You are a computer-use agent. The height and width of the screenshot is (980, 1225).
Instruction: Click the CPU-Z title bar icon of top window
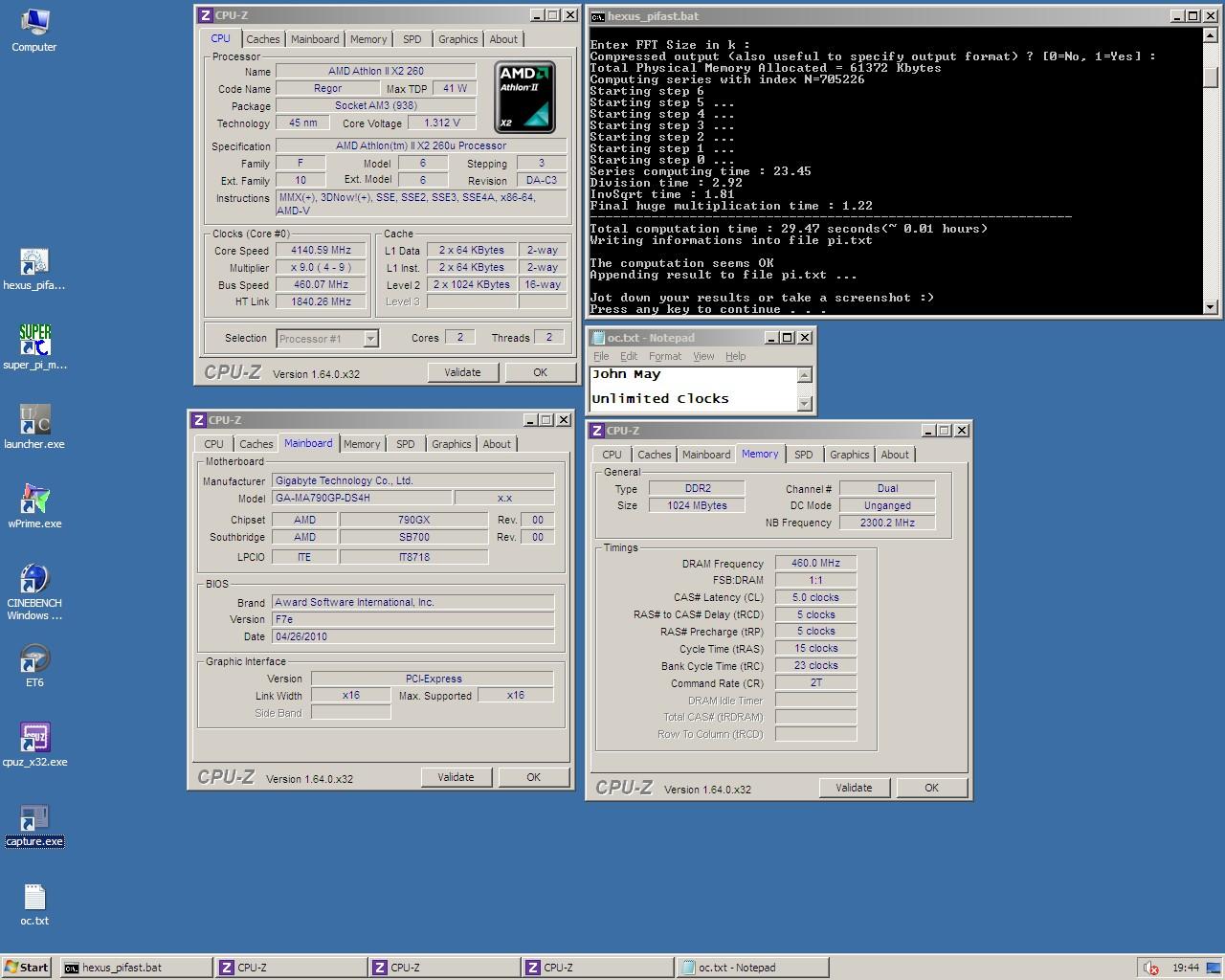point(205,15)
